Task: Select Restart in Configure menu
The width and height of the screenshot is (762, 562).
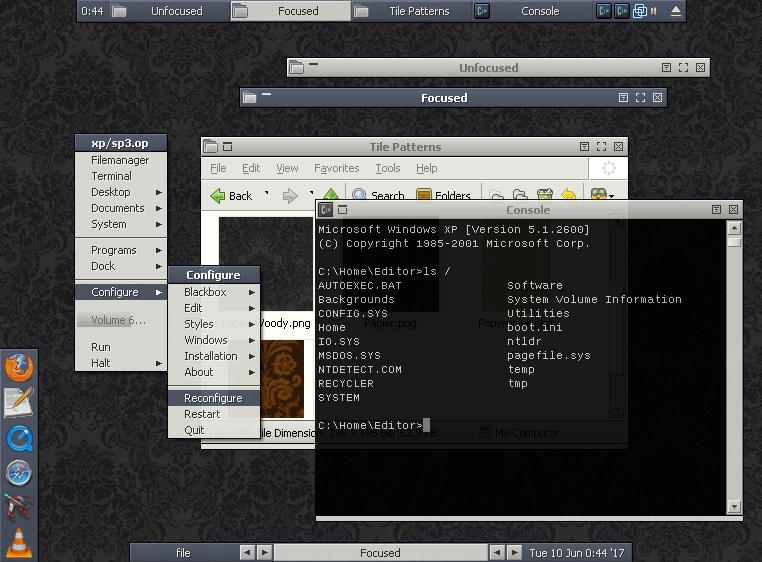Action: point(214,414)
